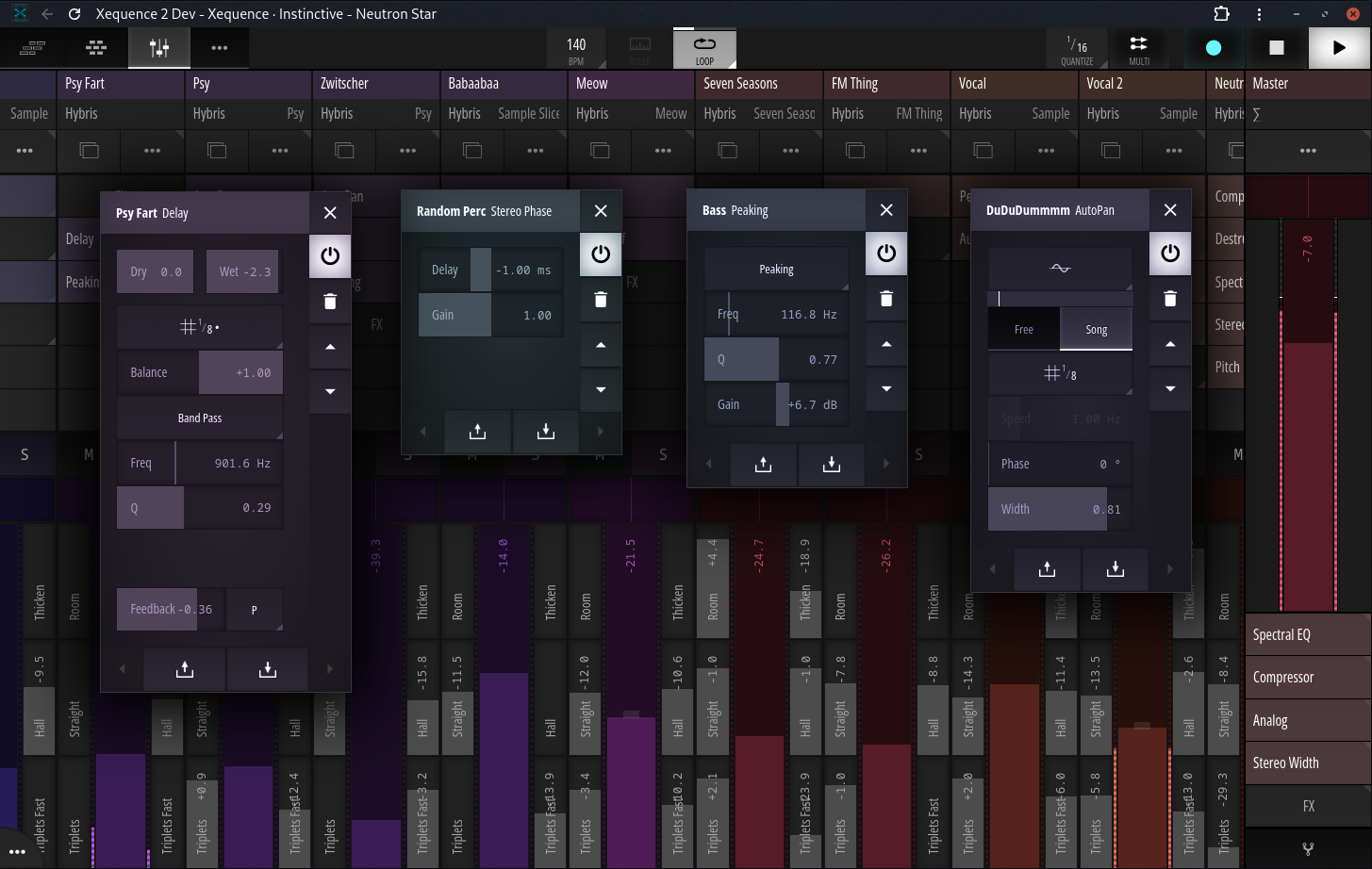Export preset from the Psy Fart Delay panel
1372x869 pixels.
(185, 669)
